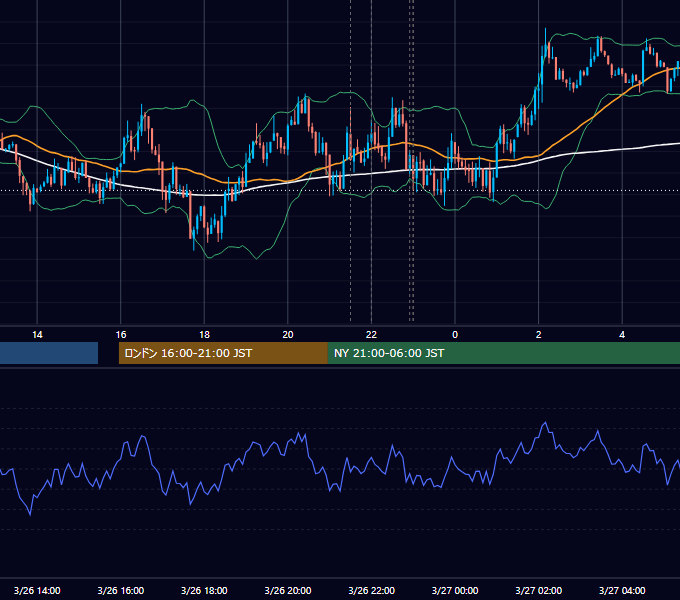
Task: Click the '3/27 00:00' time label
Action: pyautogui.click(x=455, y=590)
